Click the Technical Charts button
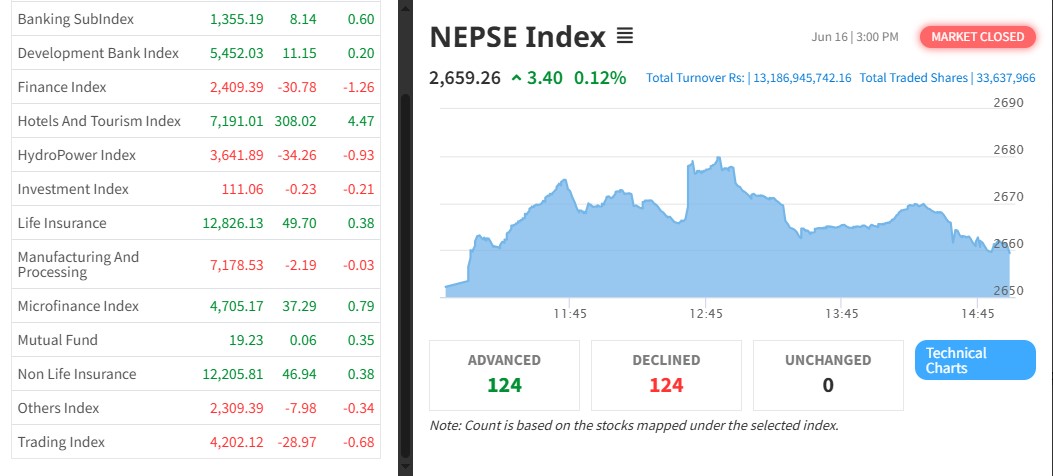This screenshot has width=1053, height=476. click(975, 360)
